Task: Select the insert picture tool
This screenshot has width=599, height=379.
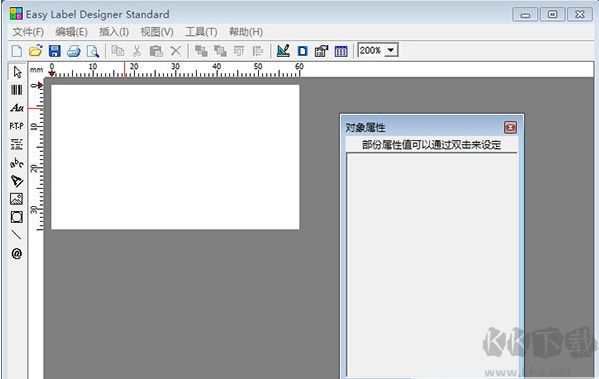Action: (x=16, y=199)
